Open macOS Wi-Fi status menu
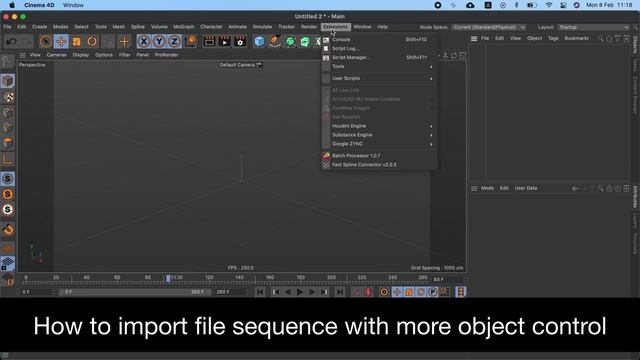640x360 pixels. (549, 5)
